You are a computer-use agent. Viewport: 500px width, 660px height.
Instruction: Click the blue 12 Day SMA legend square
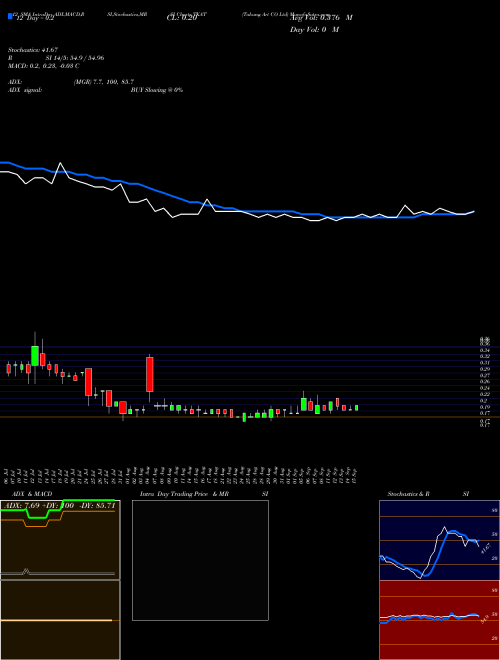coord(10,16)
